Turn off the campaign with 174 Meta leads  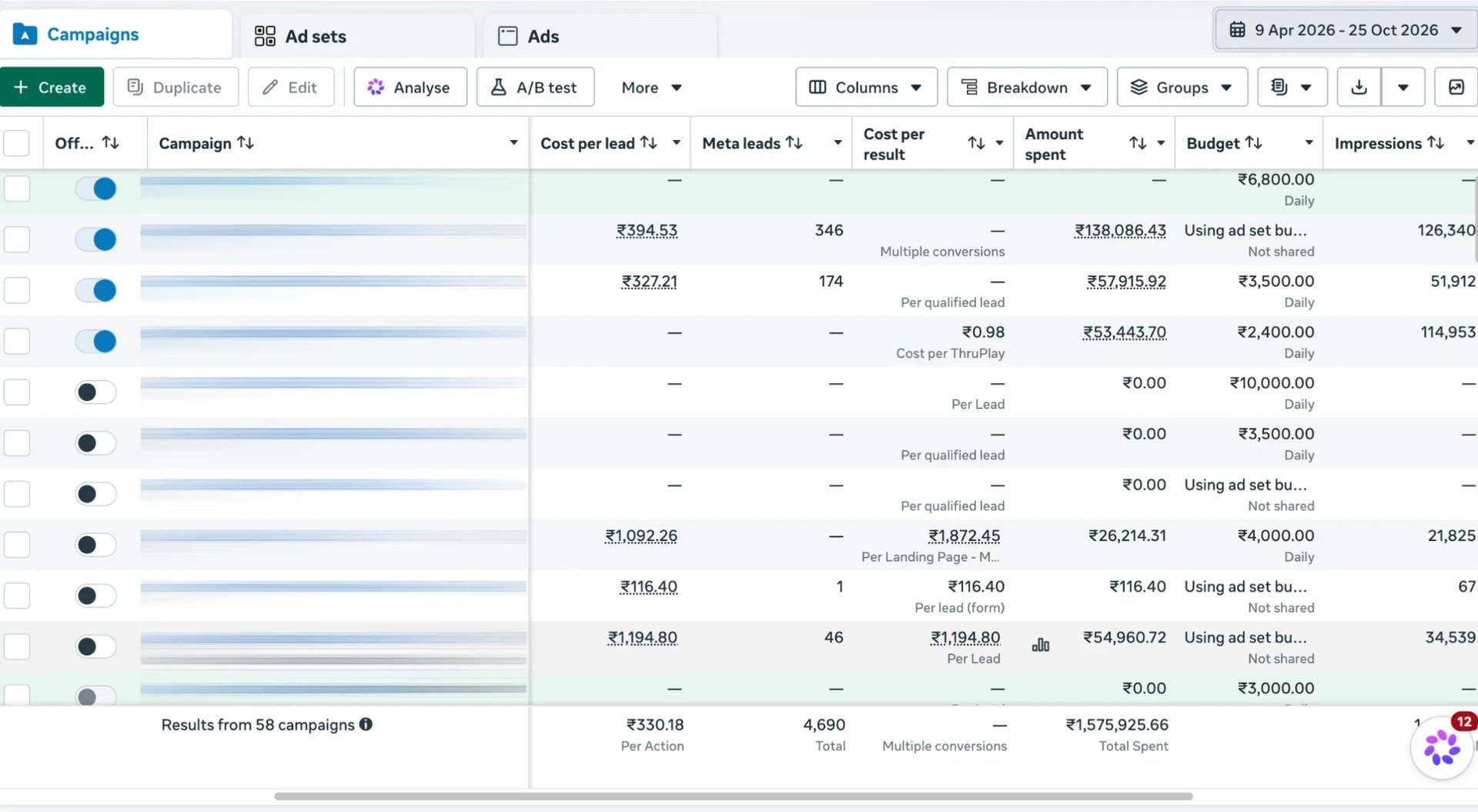pos(96,290)
